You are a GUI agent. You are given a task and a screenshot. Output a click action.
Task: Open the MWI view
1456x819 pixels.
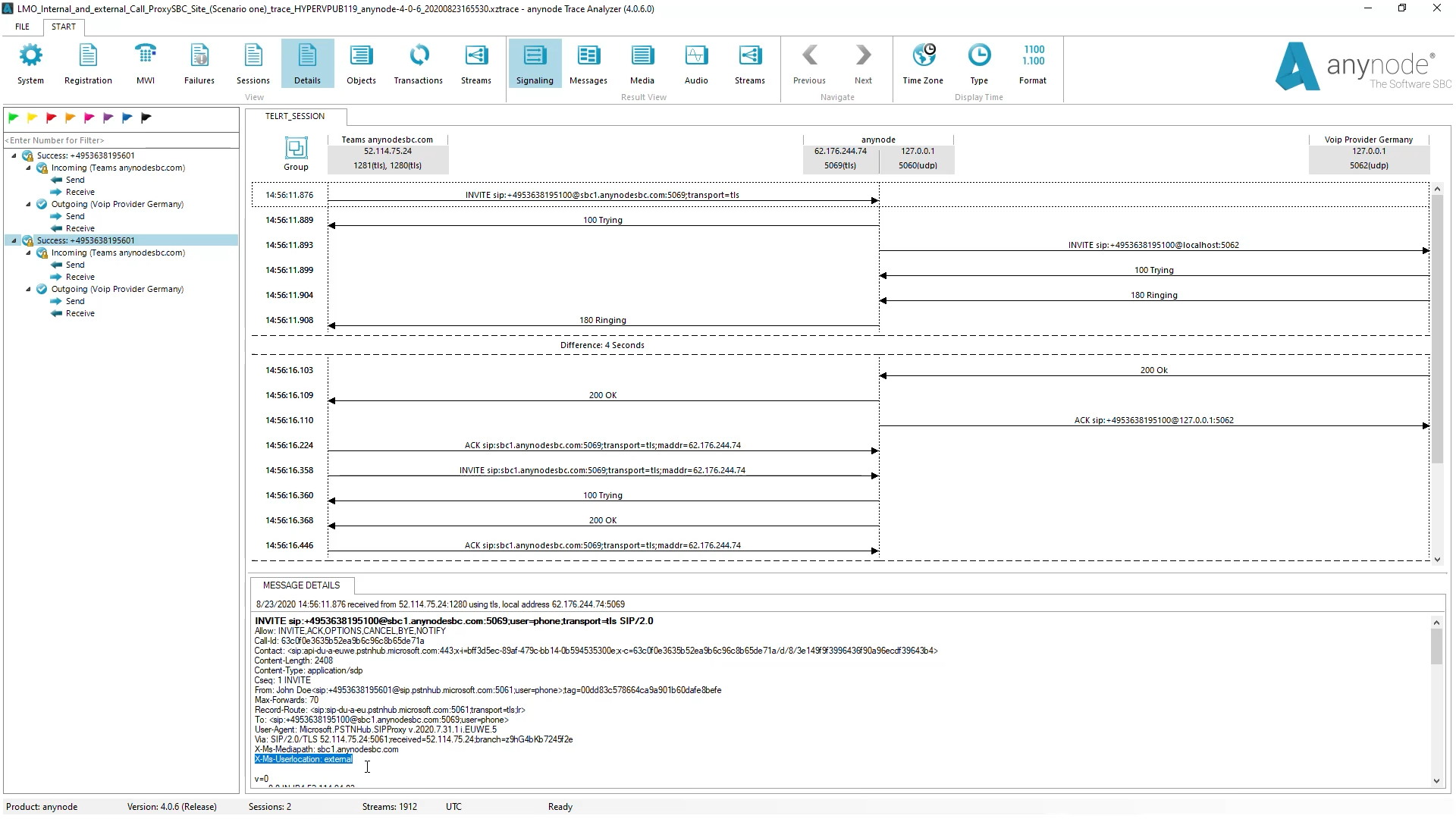[145, 64]
